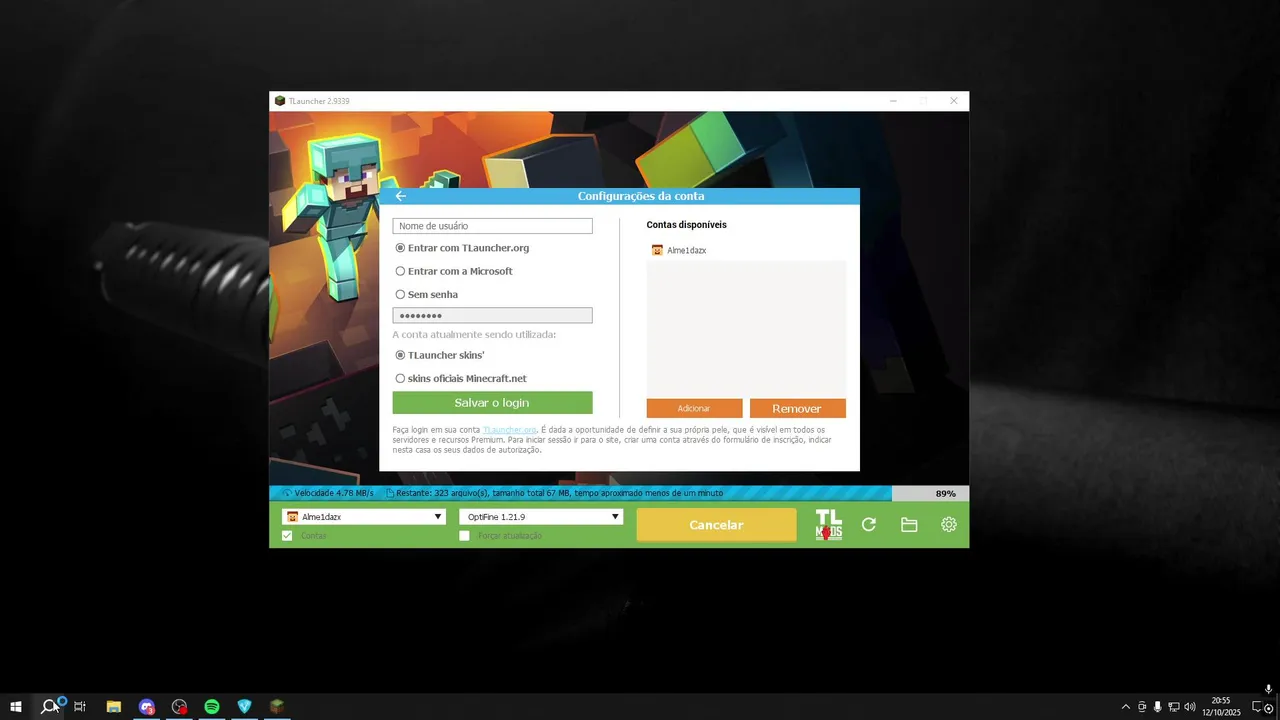
Task: Click the password field with dots
Action: 492,315
